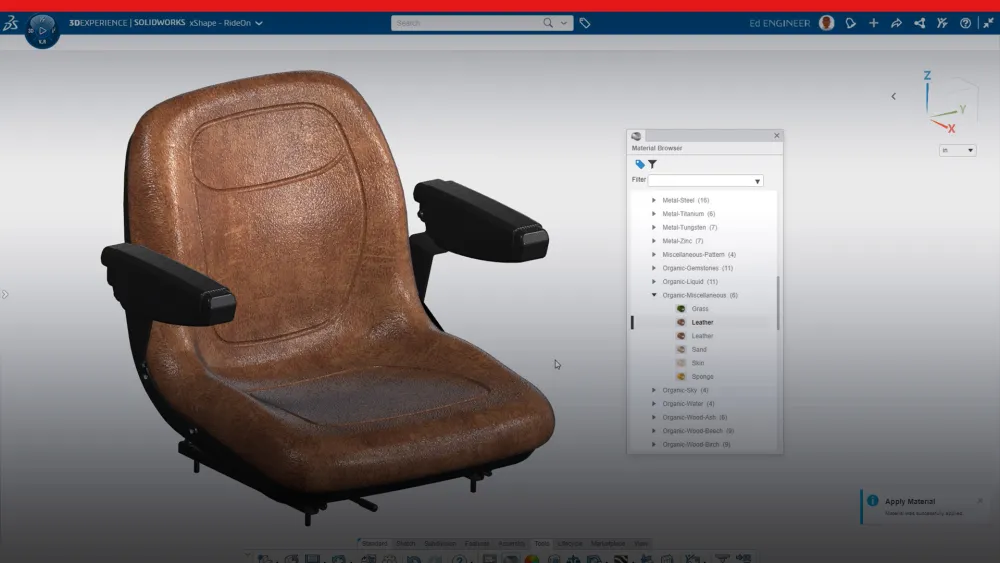1000x563 pixels.
Task: Open the Help question mark icon
Action: pyautogui.click(x=965, y=23)
